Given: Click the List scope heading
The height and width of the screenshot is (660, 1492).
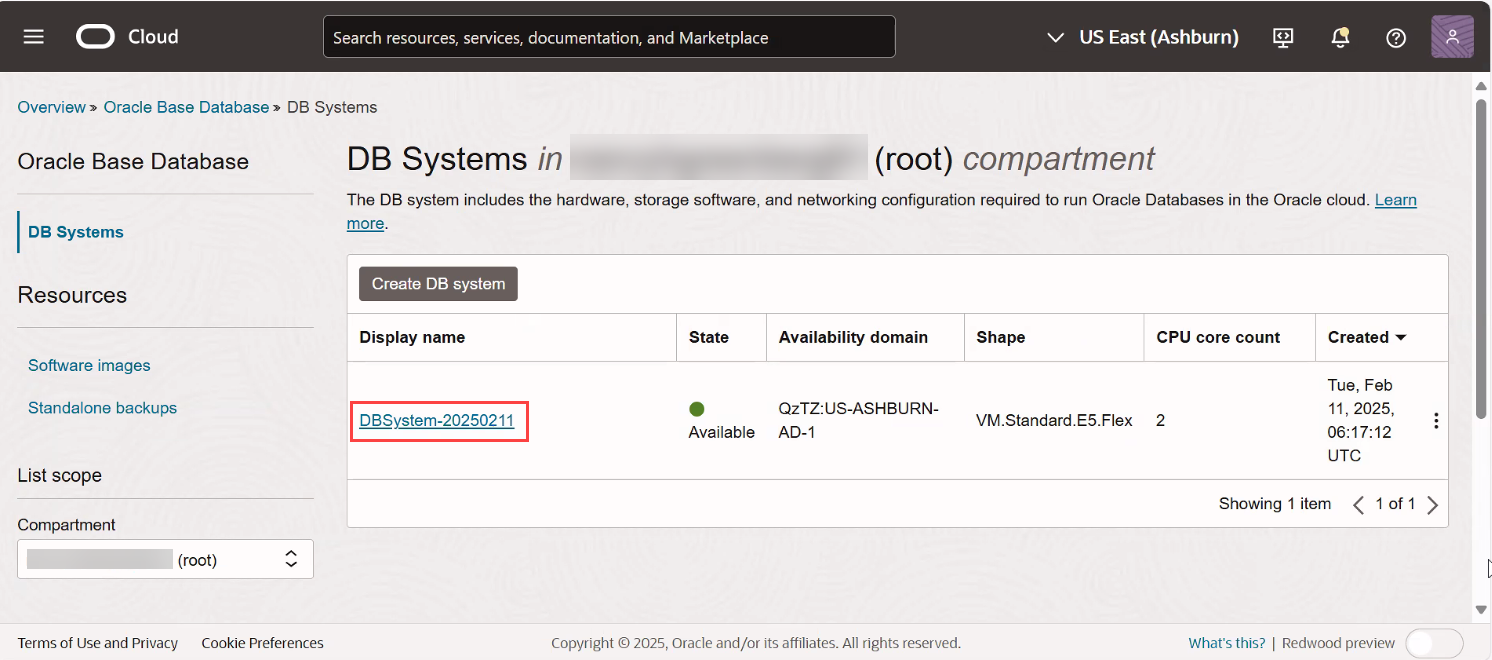Looking at the screenshot, I should point(60,475).
